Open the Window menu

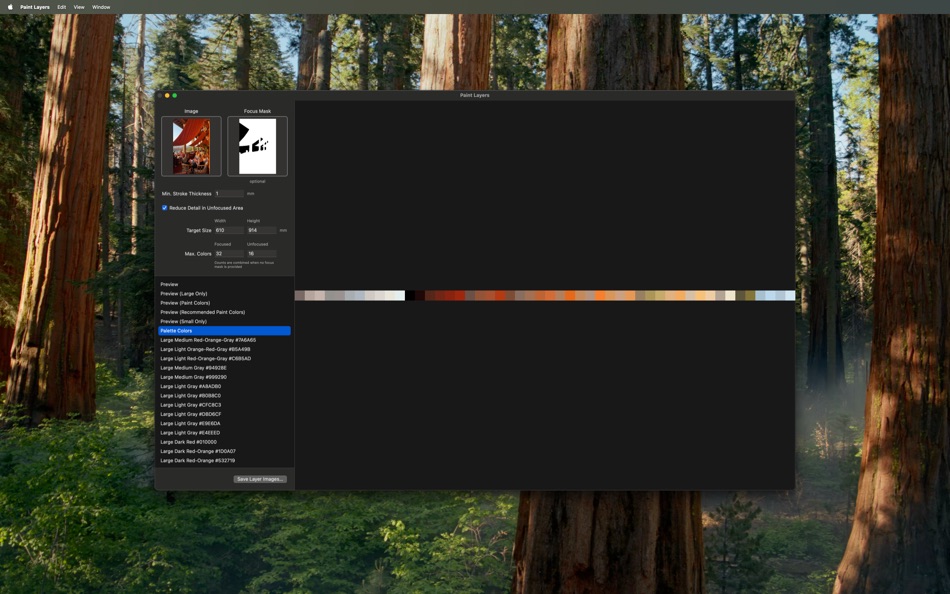(101, 7)
